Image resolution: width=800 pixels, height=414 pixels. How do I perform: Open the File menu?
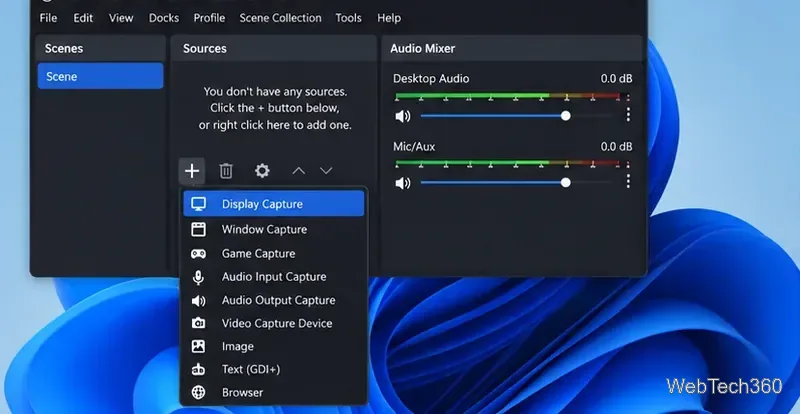coord(48,18)
